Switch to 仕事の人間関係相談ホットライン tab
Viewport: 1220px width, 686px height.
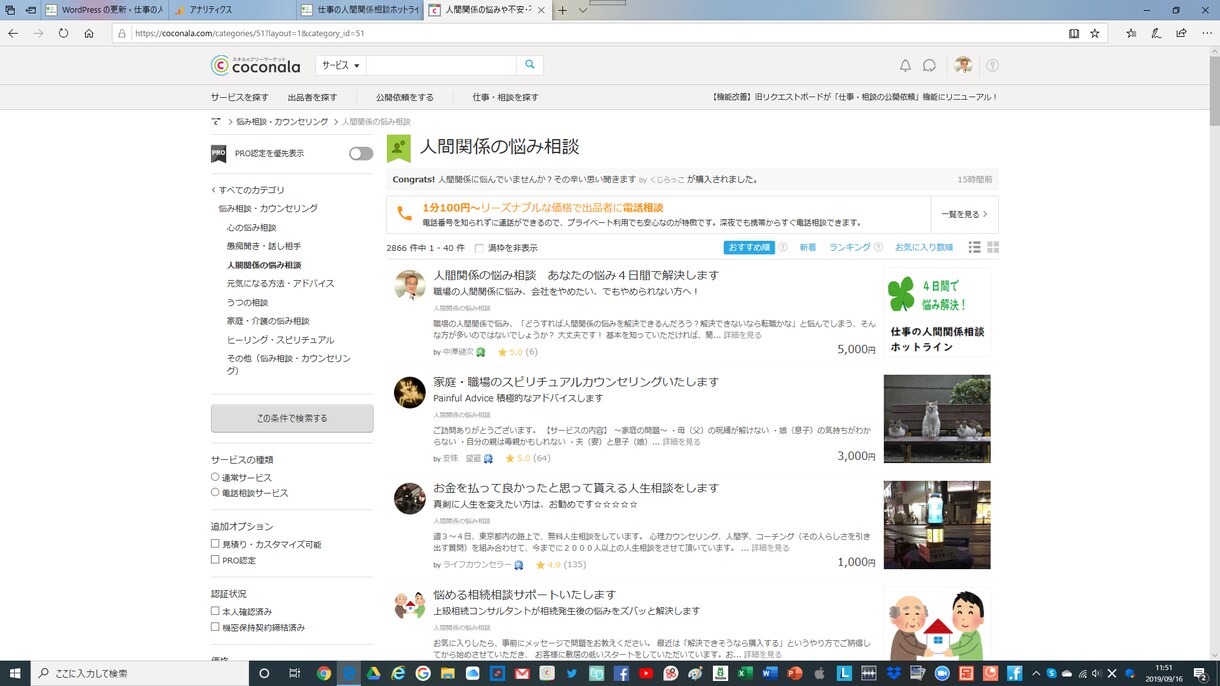pyautogui.click(x=359, y=10)
